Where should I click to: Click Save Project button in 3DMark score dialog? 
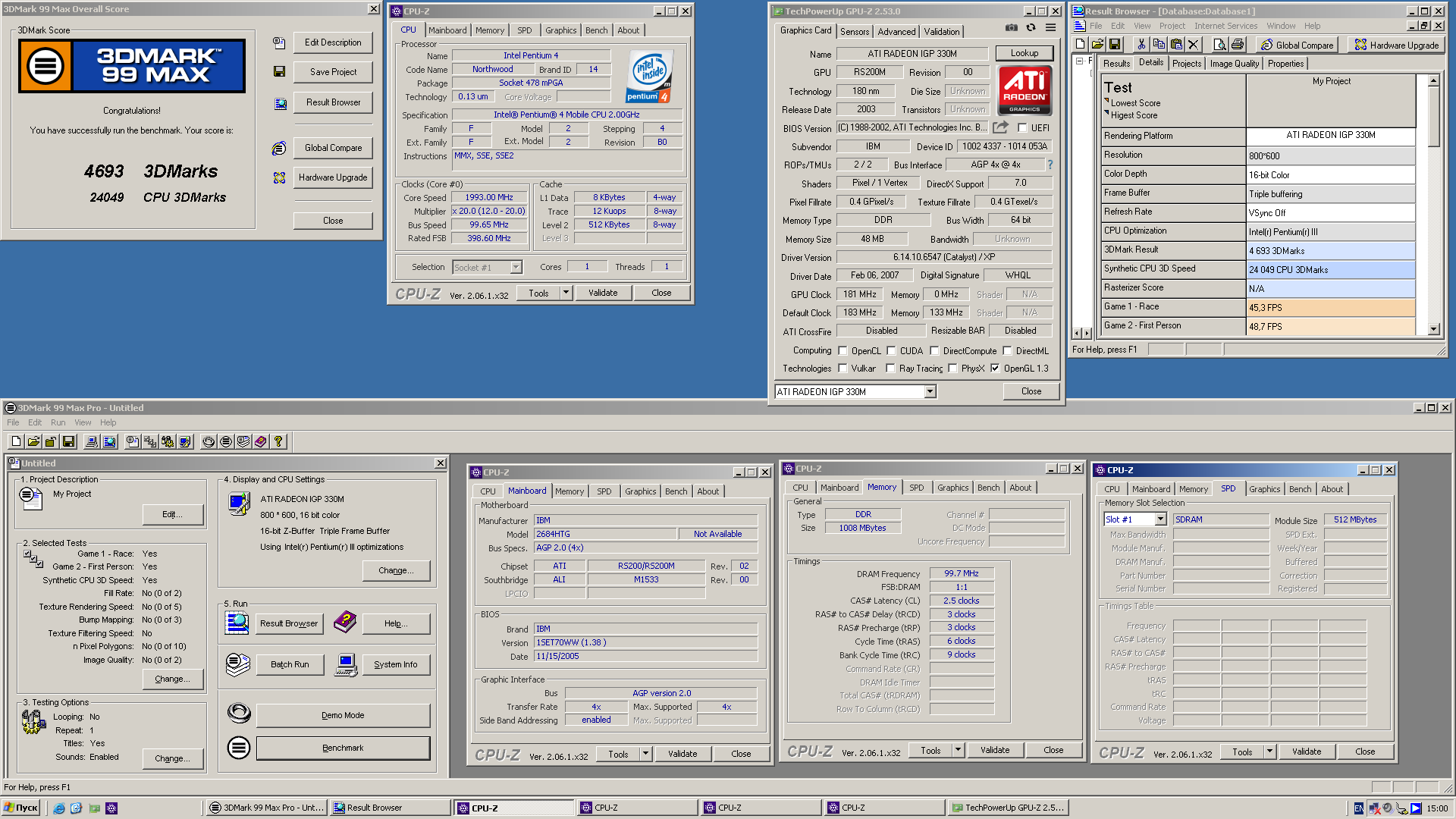click(x=333, y=72)
